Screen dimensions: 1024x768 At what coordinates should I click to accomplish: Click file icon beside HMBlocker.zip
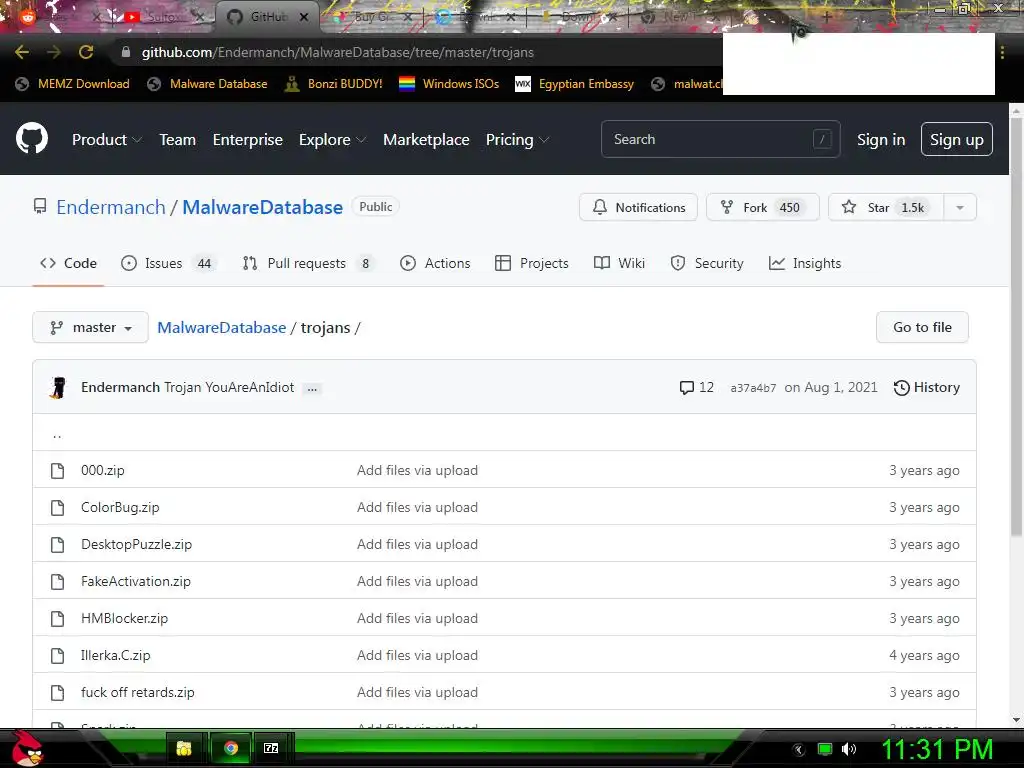tap(57, 618)
